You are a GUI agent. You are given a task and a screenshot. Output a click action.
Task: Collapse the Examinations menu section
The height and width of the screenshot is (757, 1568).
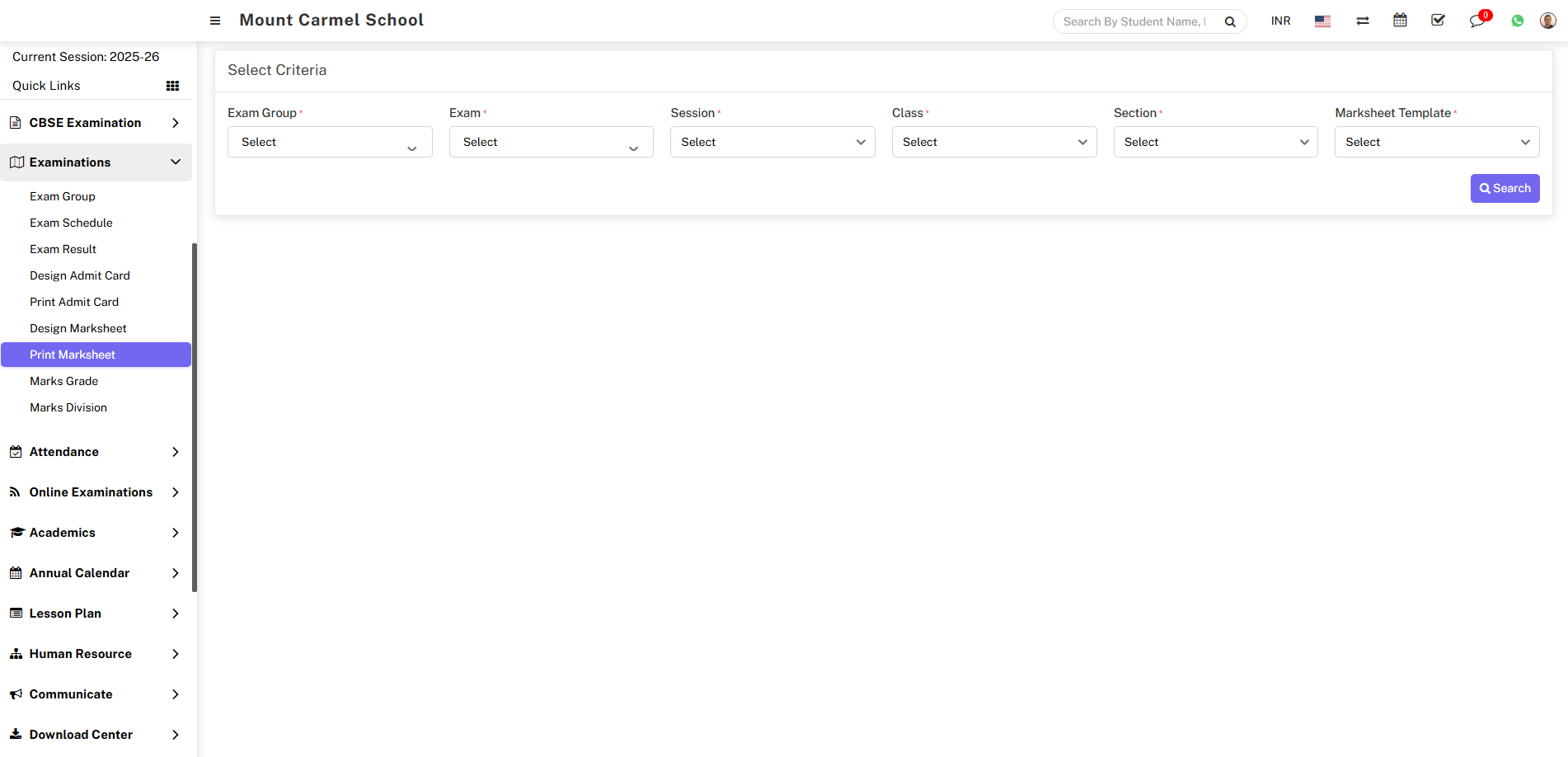tap(96, 162)
